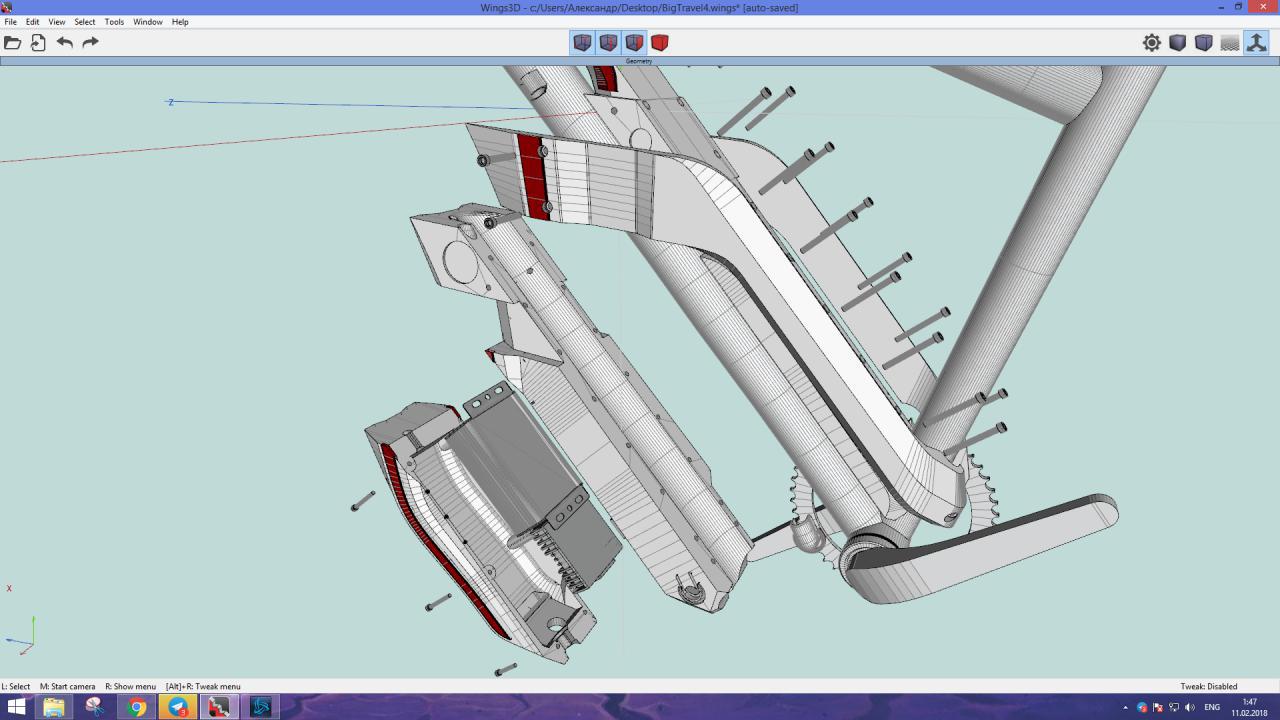The height and width of the screenshot is (720, 1280).
Task: Click the Geometry window title bar
Action: pos(640,61)
